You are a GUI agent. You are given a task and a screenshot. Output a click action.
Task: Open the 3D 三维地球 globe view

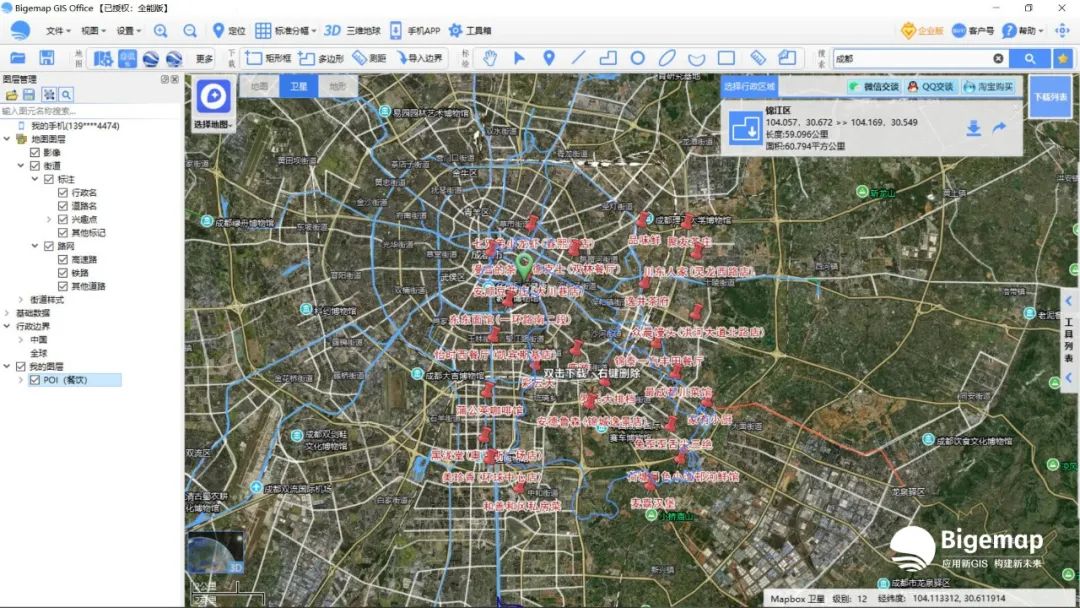pyautogui.click(x=352, y=30)
